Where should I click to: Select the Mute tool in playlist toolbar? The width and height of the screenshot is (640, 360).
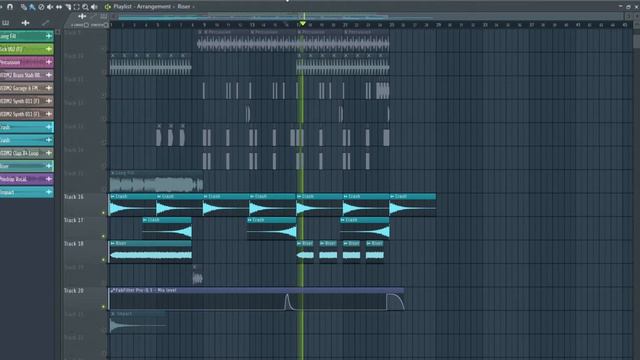click(x=50, y=7)
